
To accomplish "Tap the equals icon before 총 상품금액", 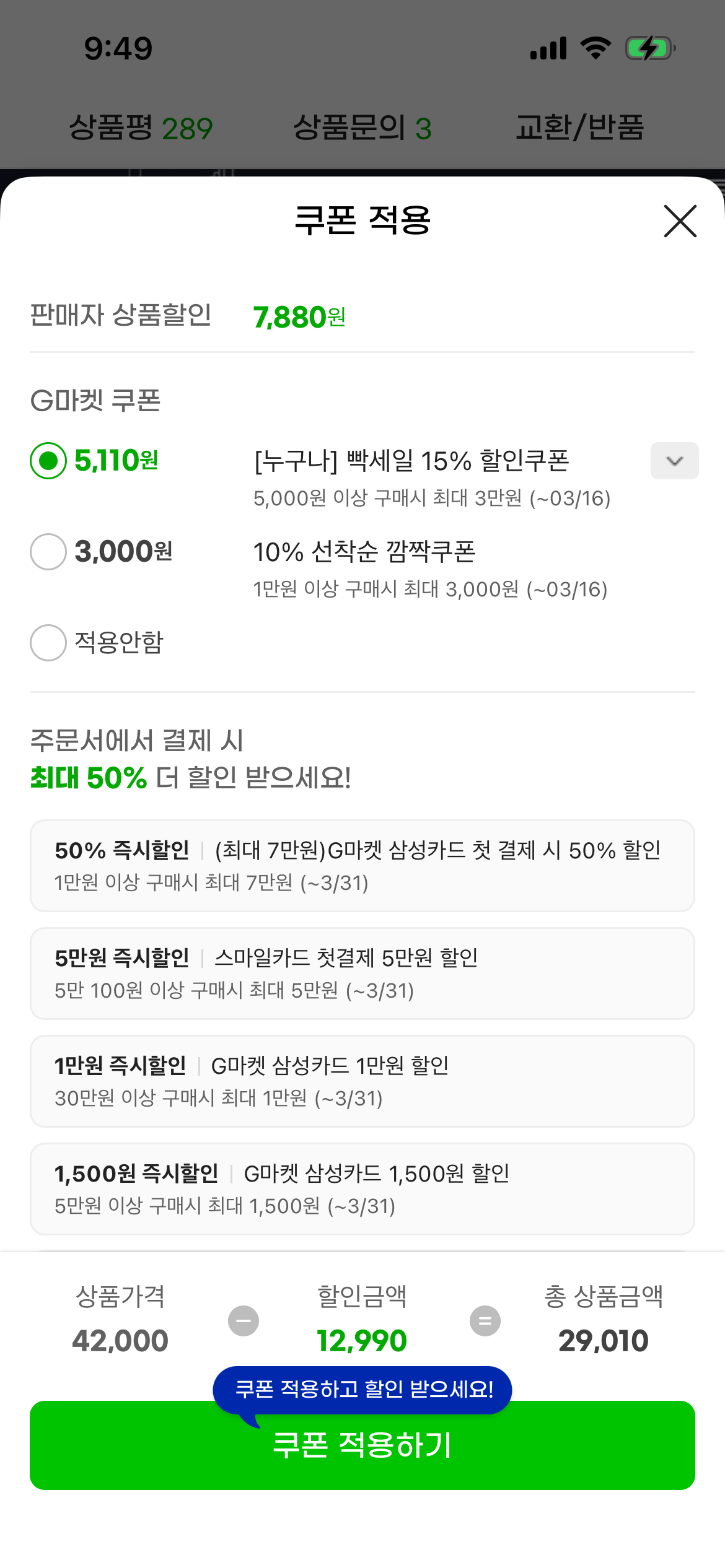I will pyautogui.click(x=485, y=1321).
